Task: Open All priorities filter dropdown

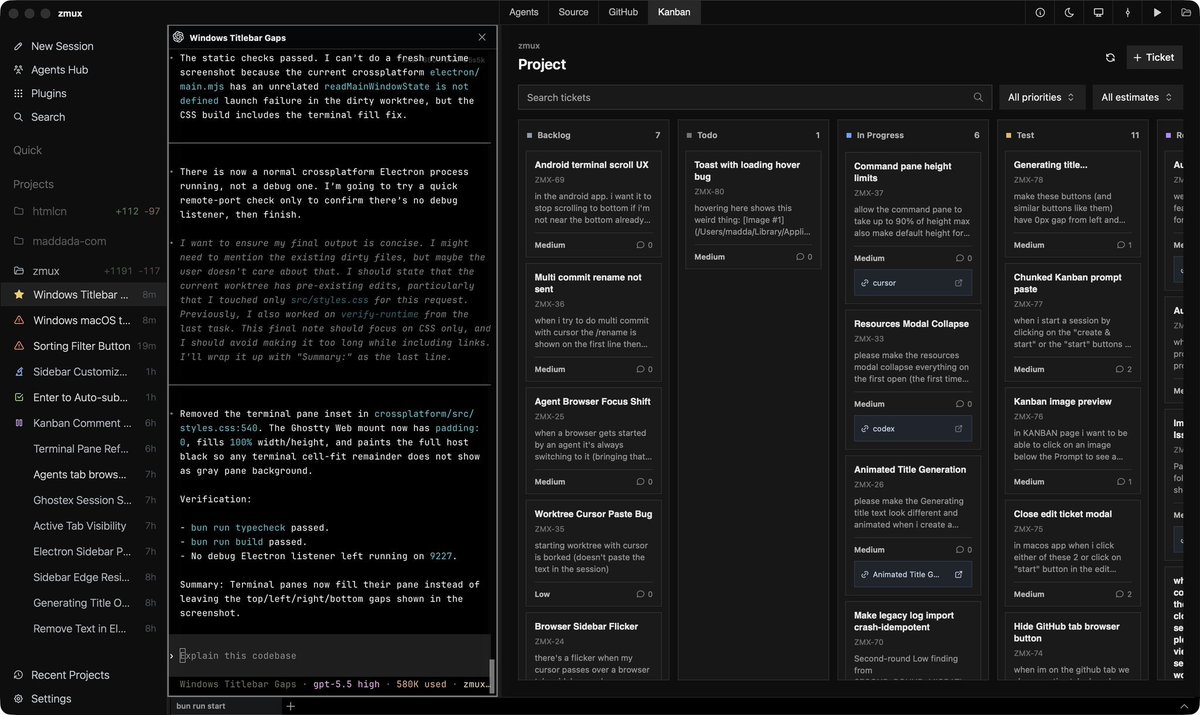Action: [x=1041, y=97]
